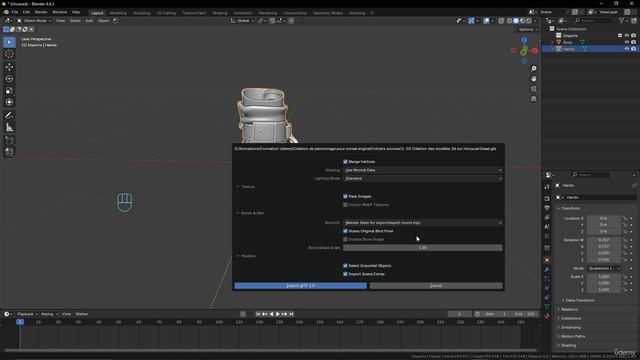640x360 pixels.
Task: Open the Object properties tab
Action: 547,260
